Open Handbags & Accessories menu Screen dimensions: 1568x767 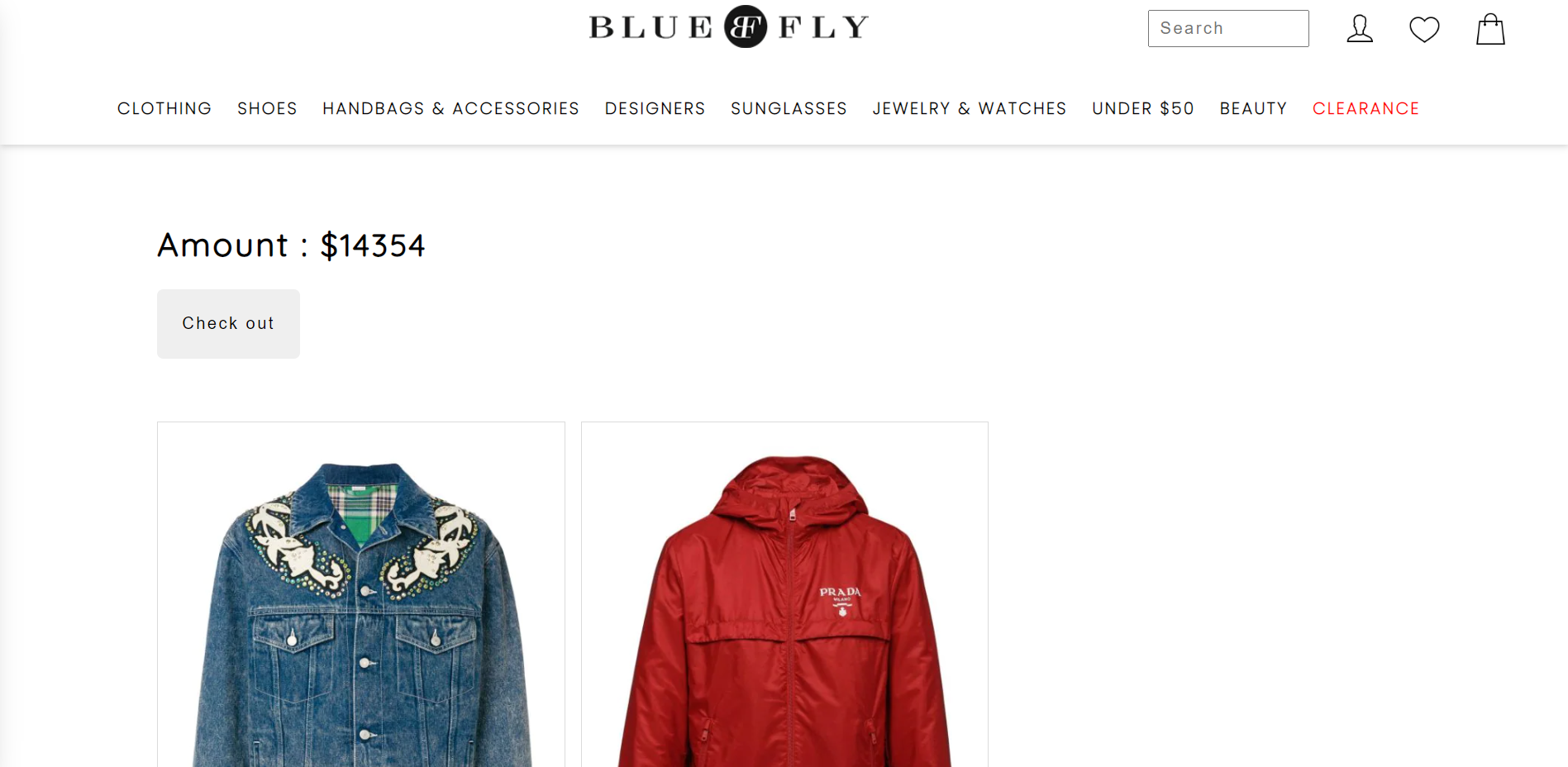point(450,108)
